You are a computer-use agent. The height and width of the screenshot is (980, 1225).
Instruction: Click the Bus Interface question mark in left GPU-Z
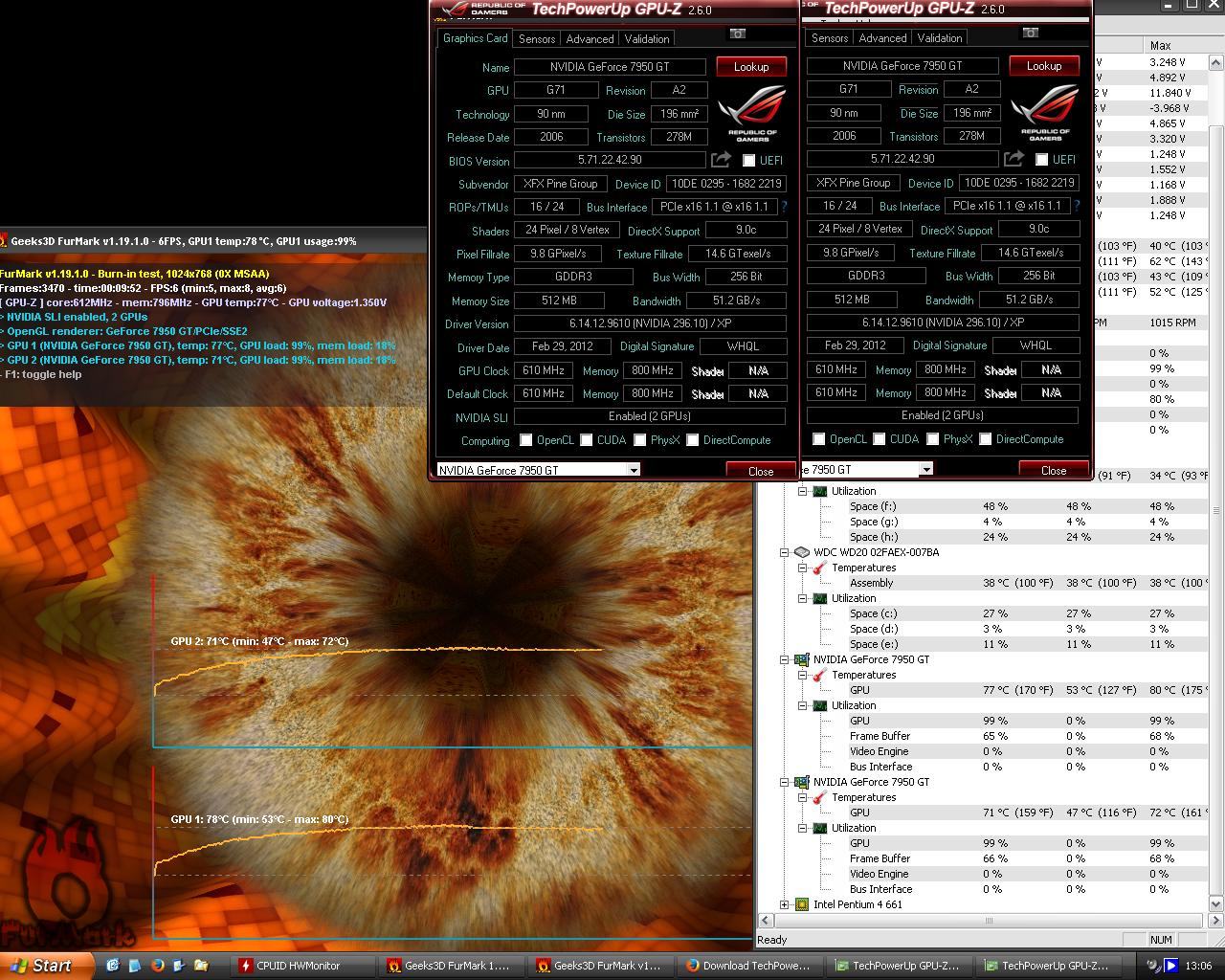point(785,207)
